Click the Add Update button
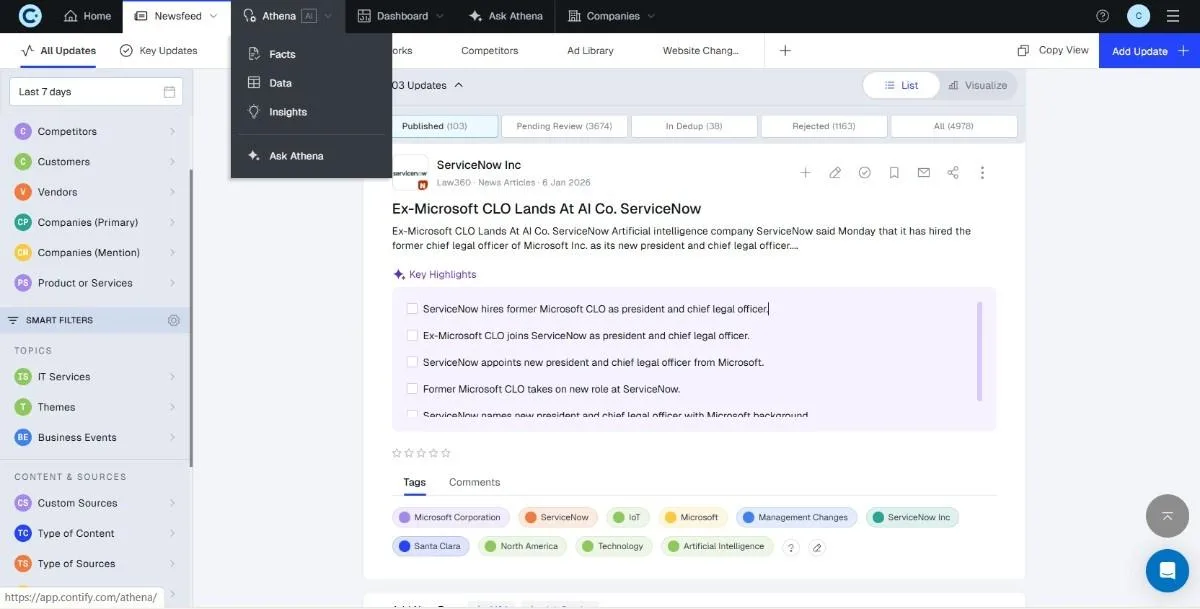Image resolution: width=1200 pixels, height=609 pixels. [x=1149, y=50]
